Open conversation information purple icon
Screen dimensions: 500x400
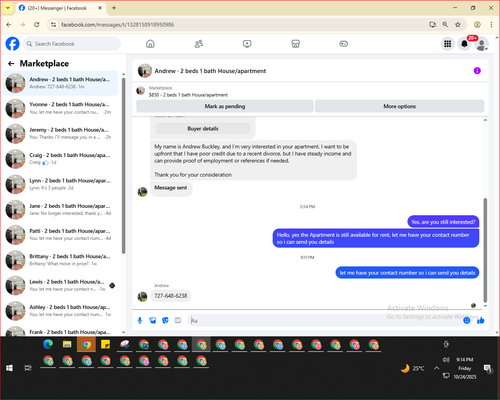[477, 71]
